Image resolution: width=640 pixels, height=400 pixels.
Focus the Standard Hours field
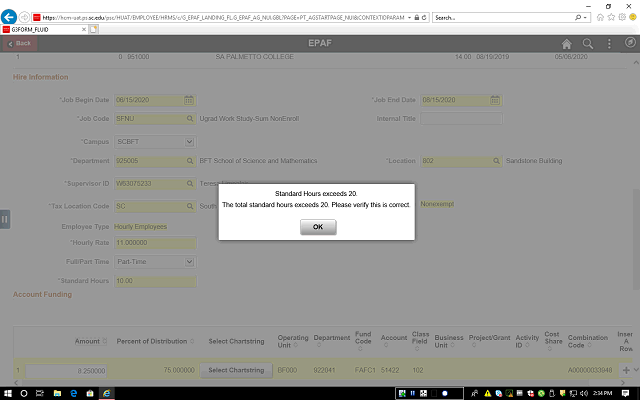coord(155,281)
